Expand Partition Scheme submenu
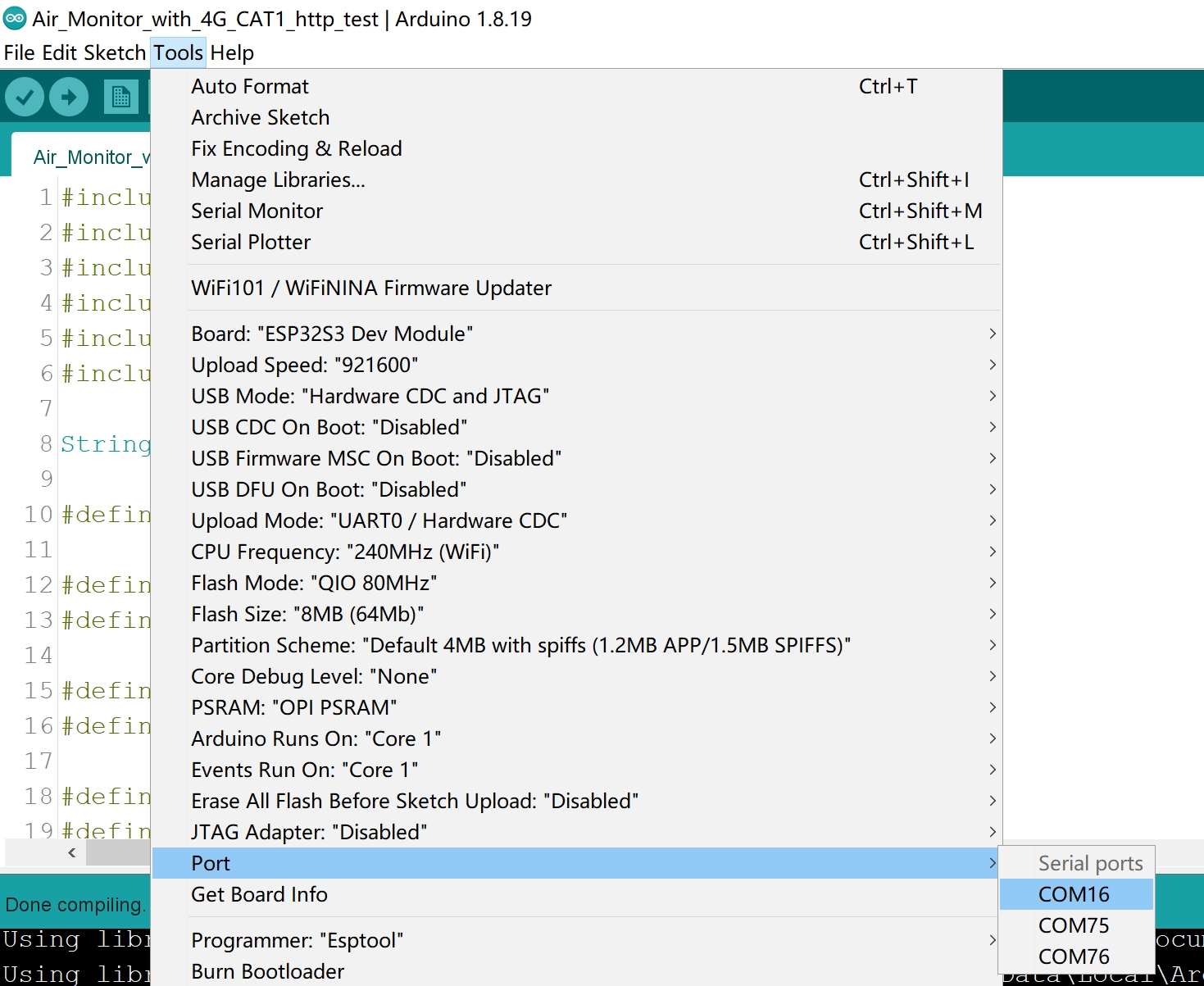The height and width of the screenshot is (986, 1204). click(x=576, y=645)
